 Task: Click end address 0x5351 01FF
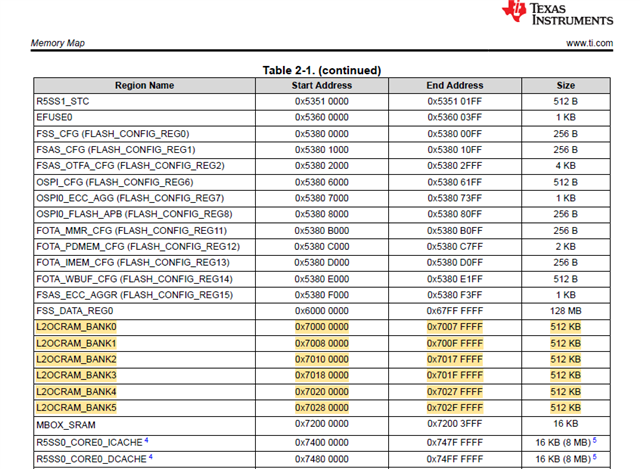tap(455, 101)
